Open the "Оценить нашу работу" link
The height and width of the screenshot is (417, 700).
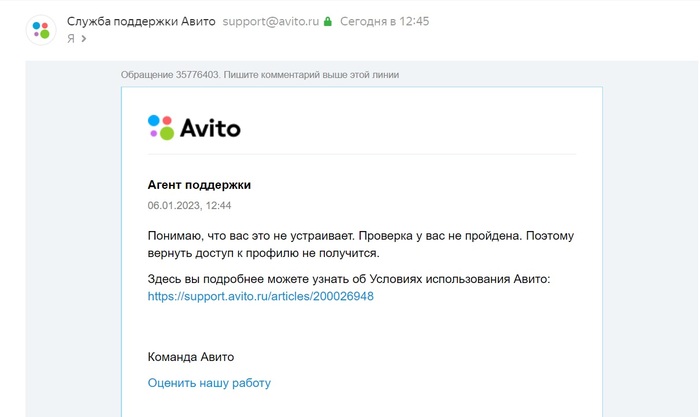pyautogui.click(x=209, y=382)
